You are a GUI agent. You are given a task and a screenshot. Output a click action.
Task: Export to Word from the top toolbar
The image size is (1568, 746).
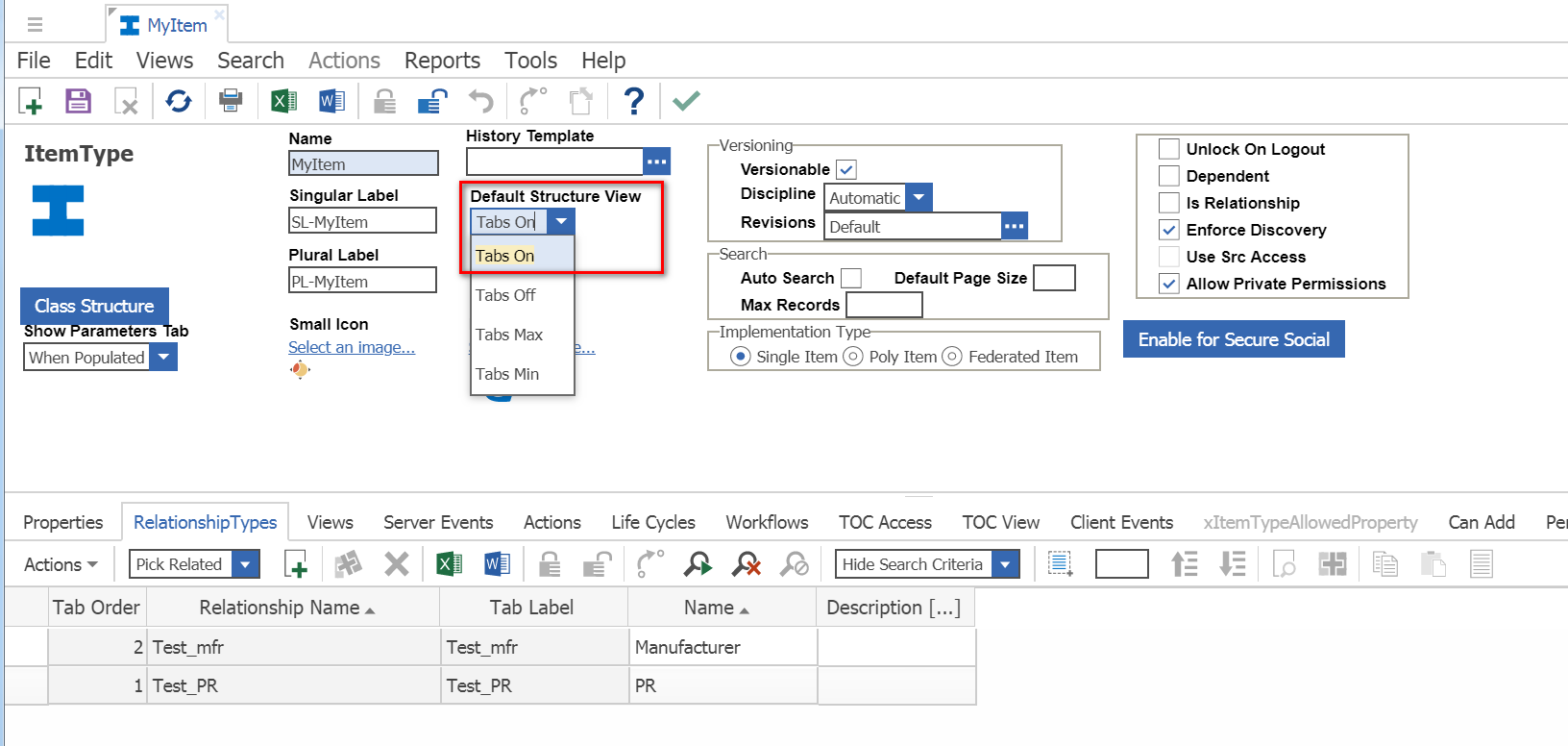(331, 101)
